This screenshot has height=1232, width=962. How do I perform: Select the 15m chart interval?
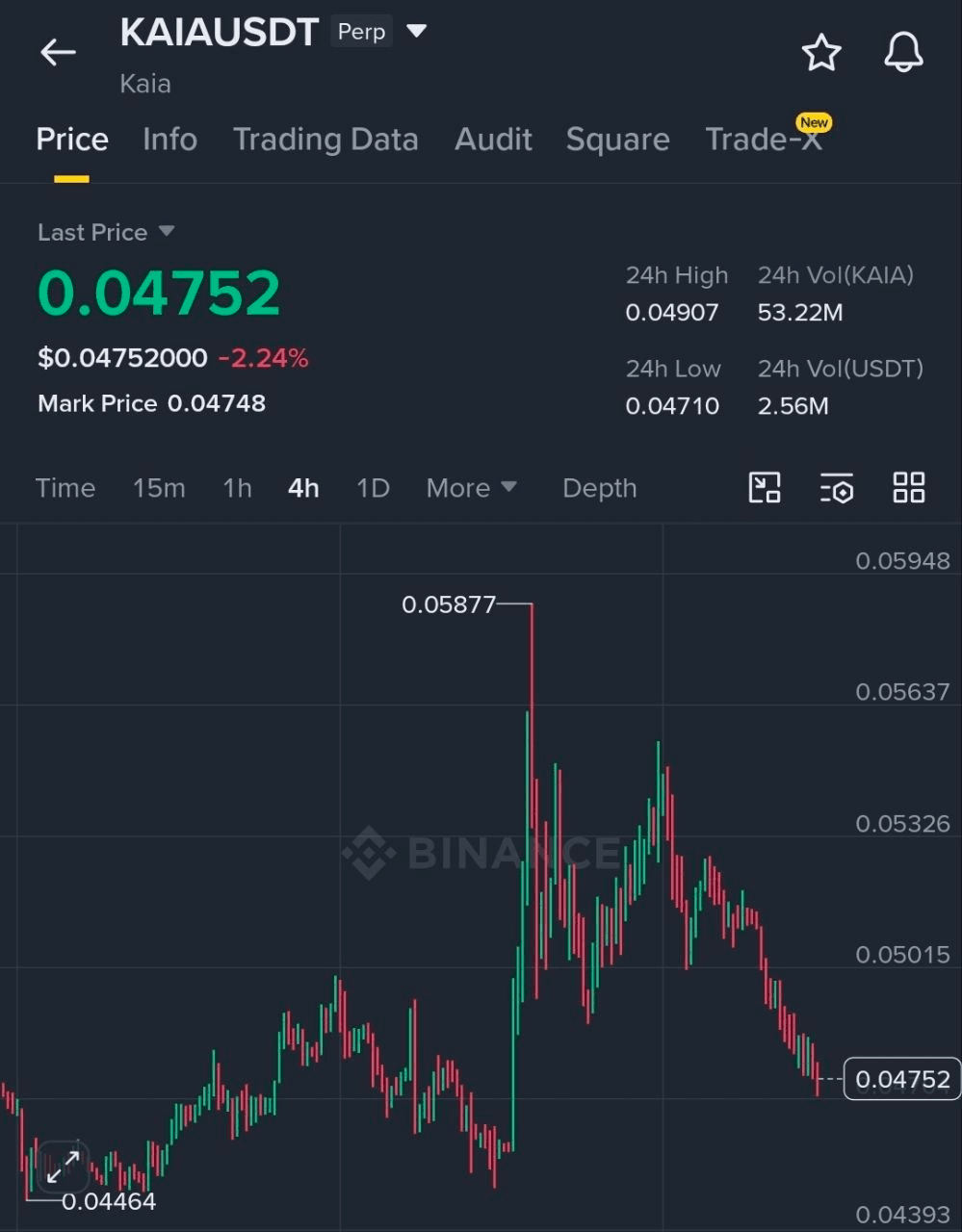[159, 488]
